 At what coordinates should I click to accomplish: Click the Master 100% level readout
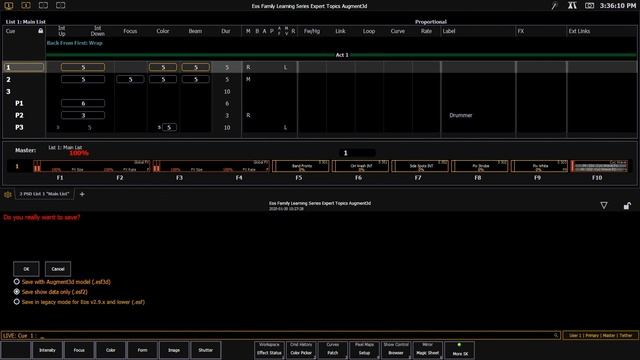tap(79, 153)
